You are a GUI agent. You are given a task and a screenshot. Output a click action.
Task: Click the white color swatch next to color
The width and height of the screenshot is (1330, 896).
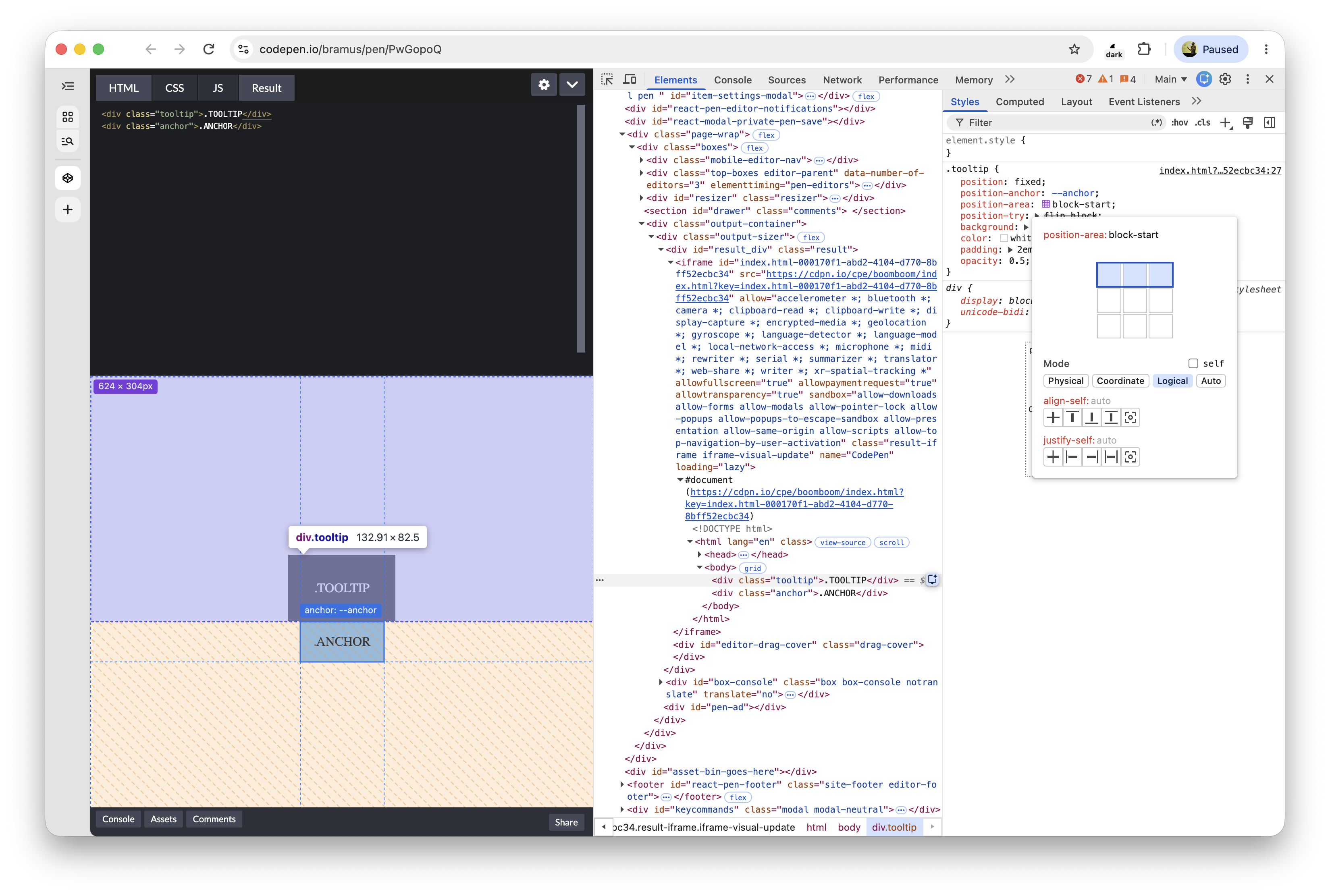click(1003, 238)
